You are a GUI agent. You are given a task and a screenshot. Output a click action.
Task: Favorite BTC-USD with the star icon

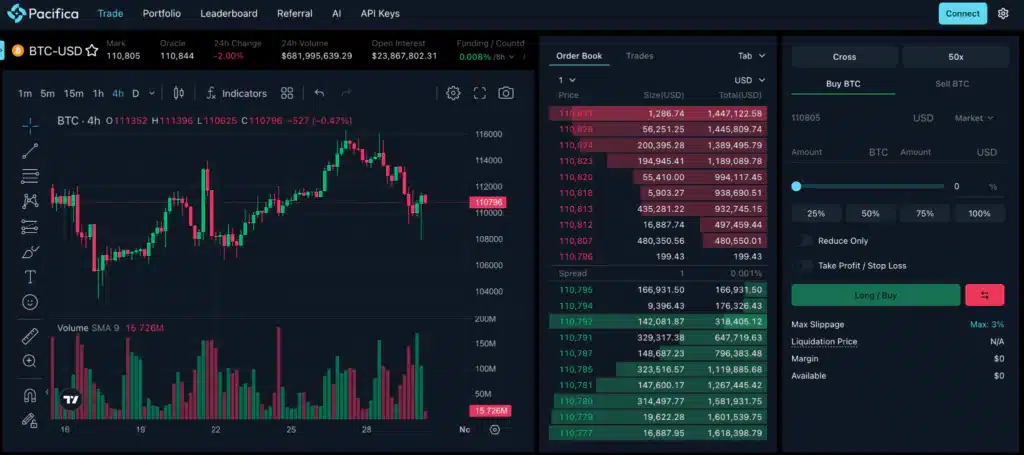92,50
